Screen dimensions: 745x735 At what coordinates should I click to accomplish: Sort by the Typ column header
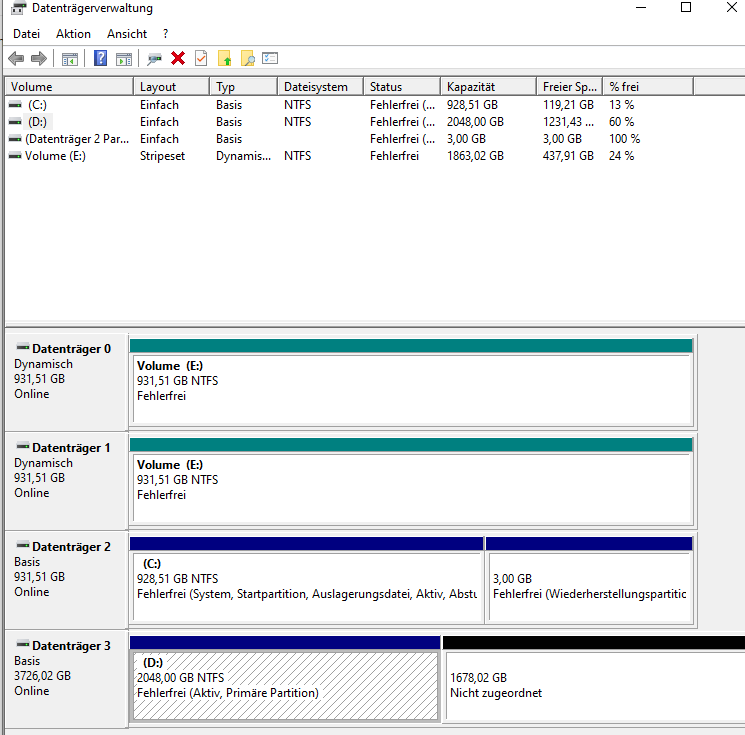point(243,87)
